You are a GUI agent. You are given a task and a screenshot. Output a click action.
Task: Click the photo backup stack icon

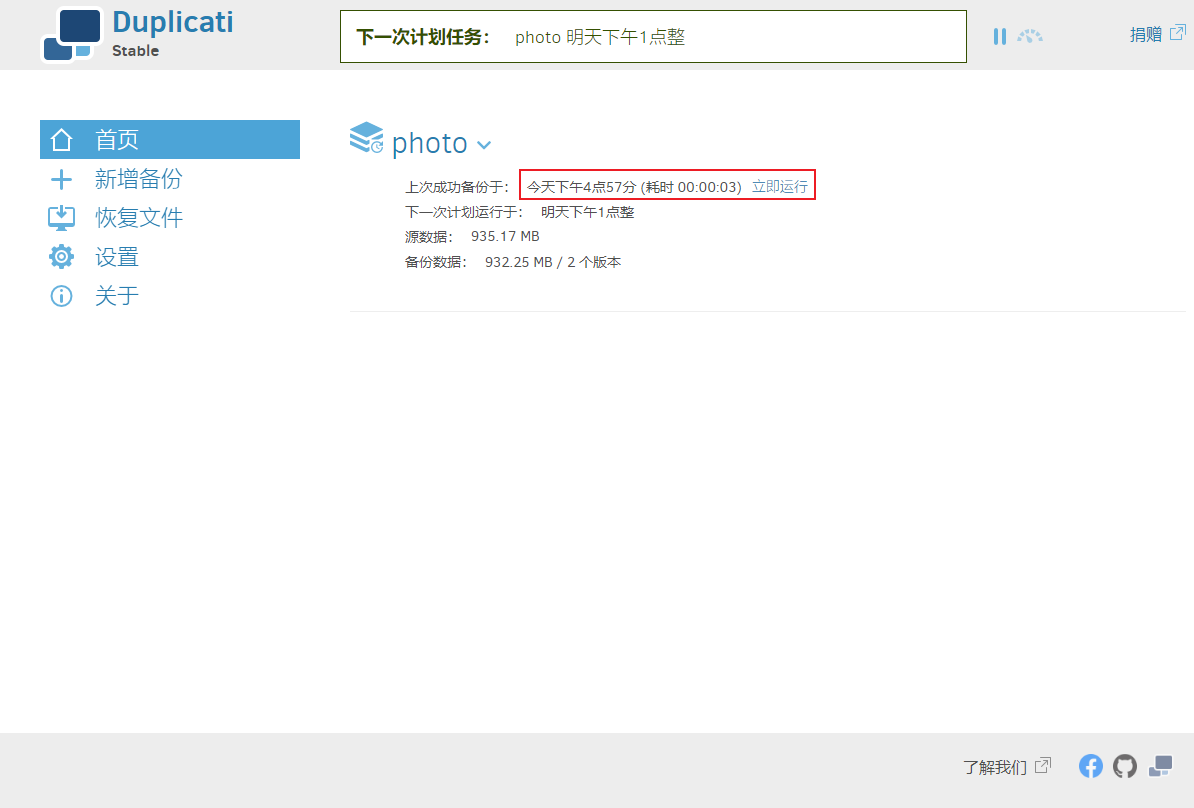point(366,138)
